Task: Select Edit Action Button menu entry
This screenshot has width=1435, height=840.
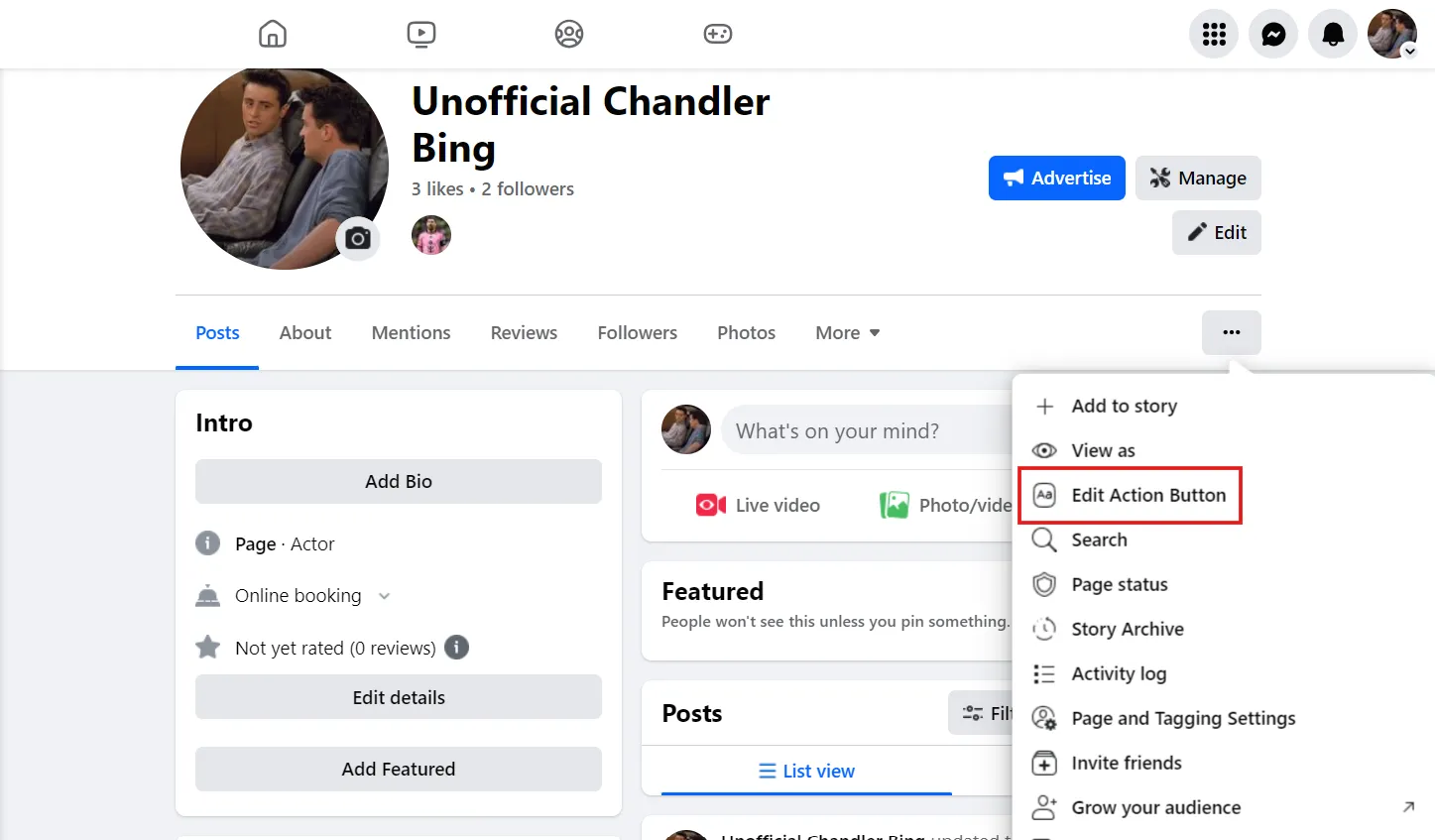Action: 1147,495
